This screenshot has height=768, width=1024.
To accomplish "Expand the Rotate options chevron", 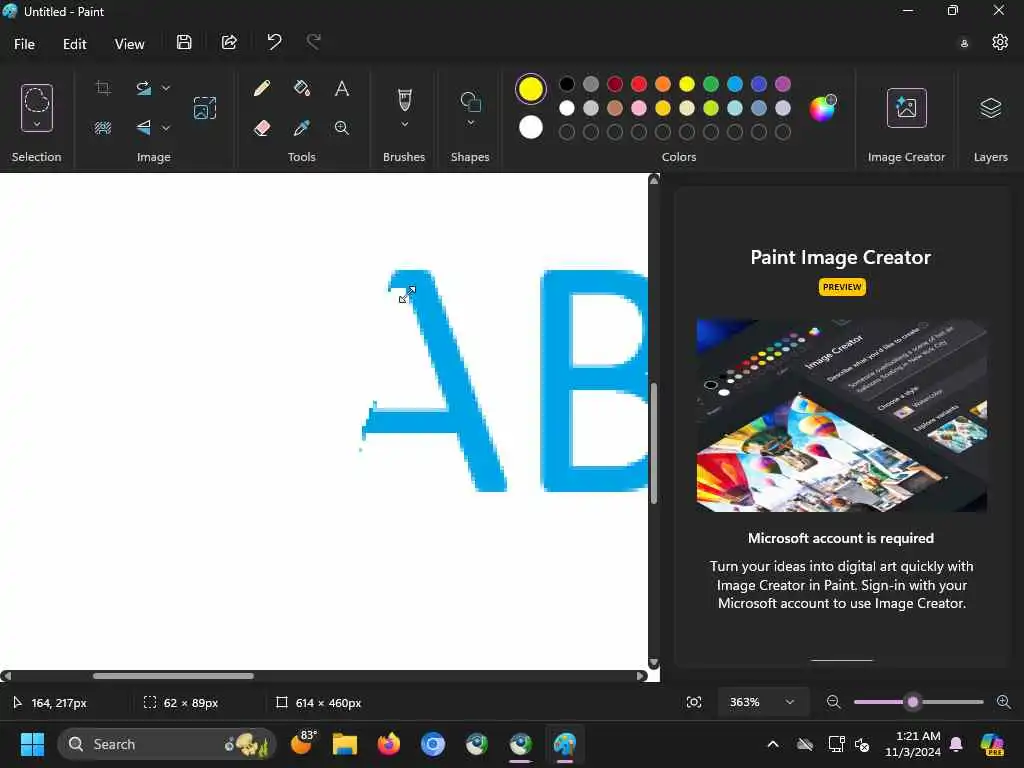I will point(166,88).
